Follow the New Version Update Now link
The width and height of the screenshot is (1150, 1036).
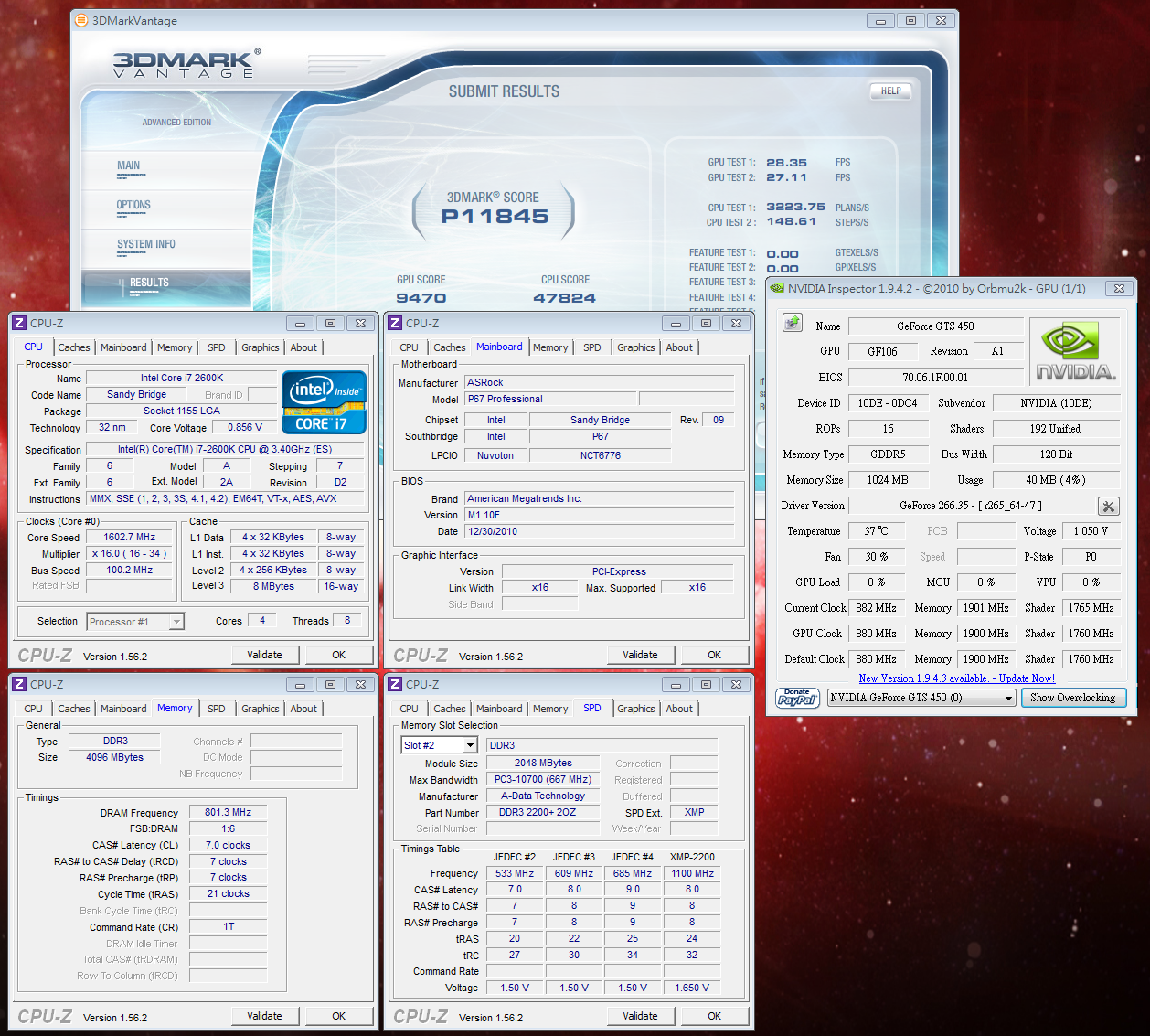point(956,678)
